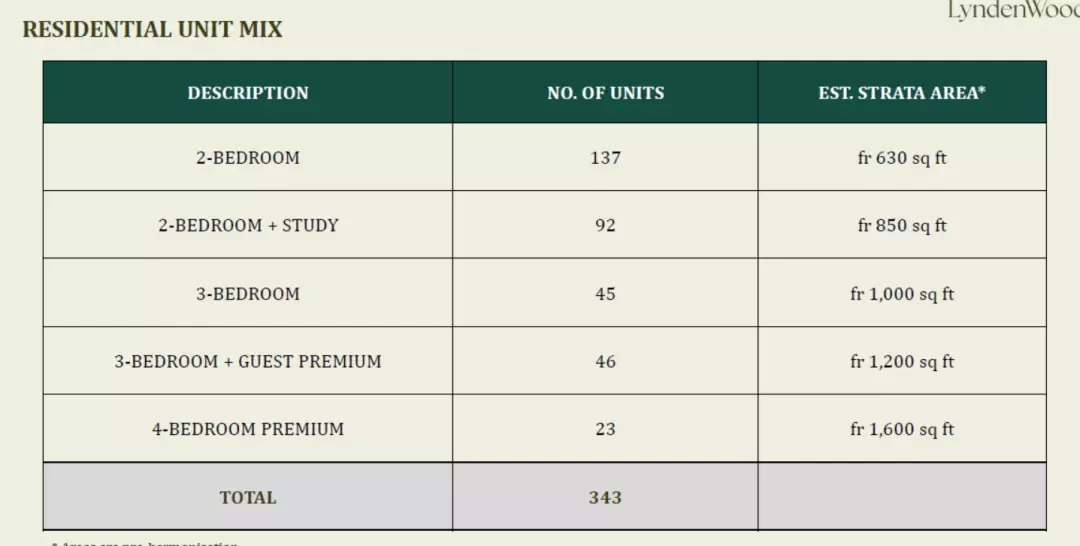Click the fr 1,000 sq ft cell

pyautogui.click(x=902, y=294)
